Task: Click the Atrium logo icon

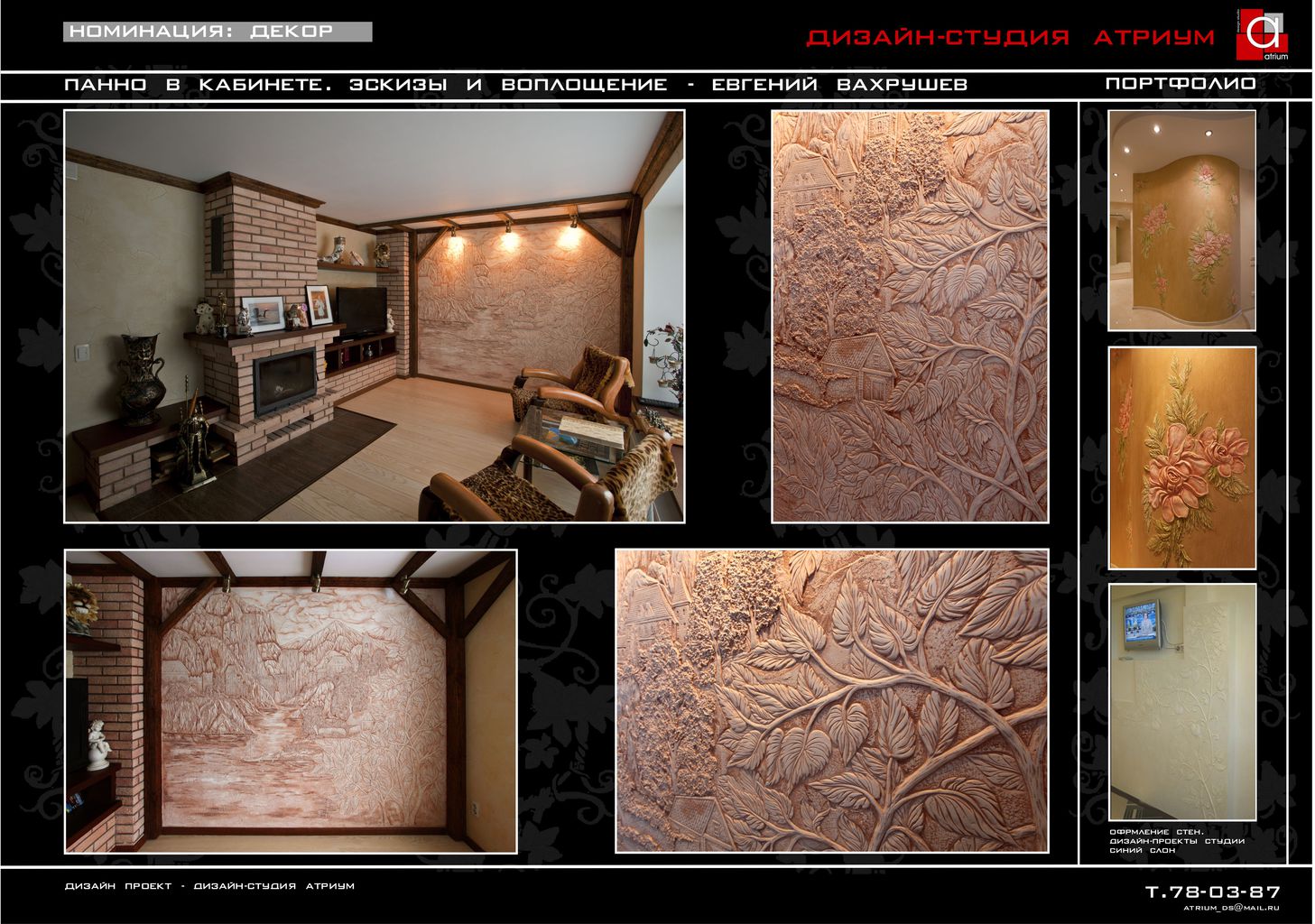Action: point(1262,34)
